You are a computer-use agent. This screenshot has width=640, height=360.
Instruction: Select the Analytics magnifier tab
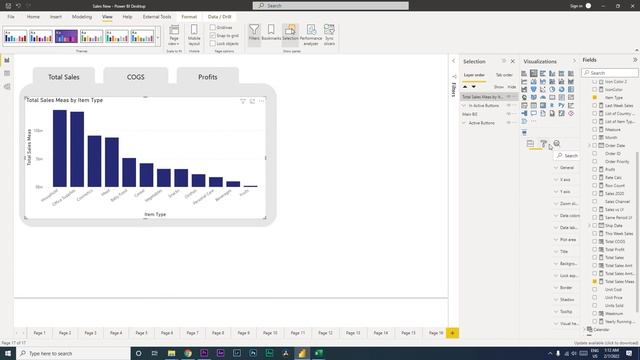(557, 143)
